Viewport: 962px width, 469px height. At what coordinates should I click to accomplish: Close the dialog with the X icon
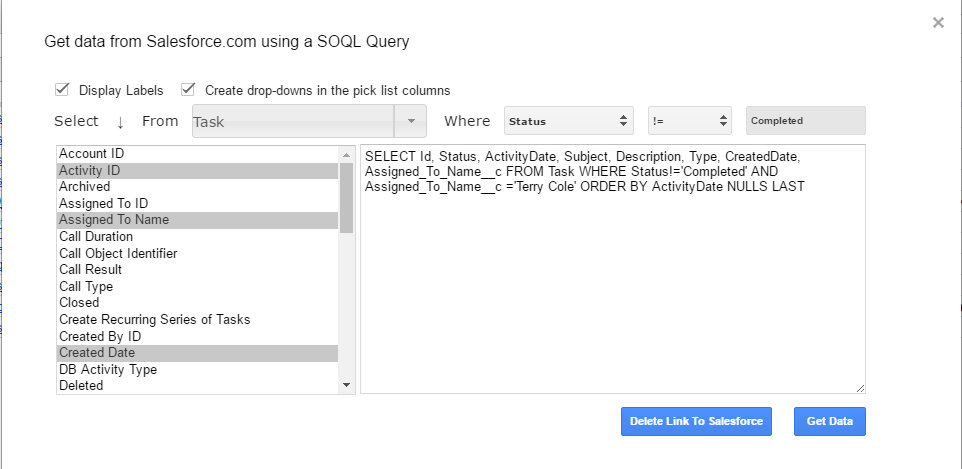pos(938,23)
